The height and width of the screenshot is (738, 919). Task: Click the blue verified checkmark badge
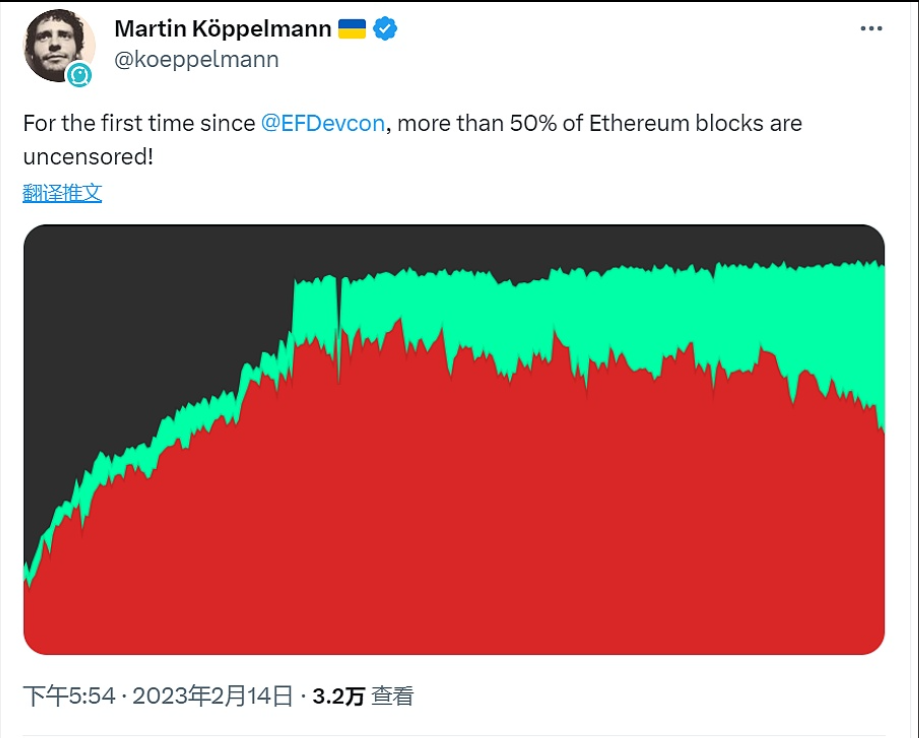(386, 29)
